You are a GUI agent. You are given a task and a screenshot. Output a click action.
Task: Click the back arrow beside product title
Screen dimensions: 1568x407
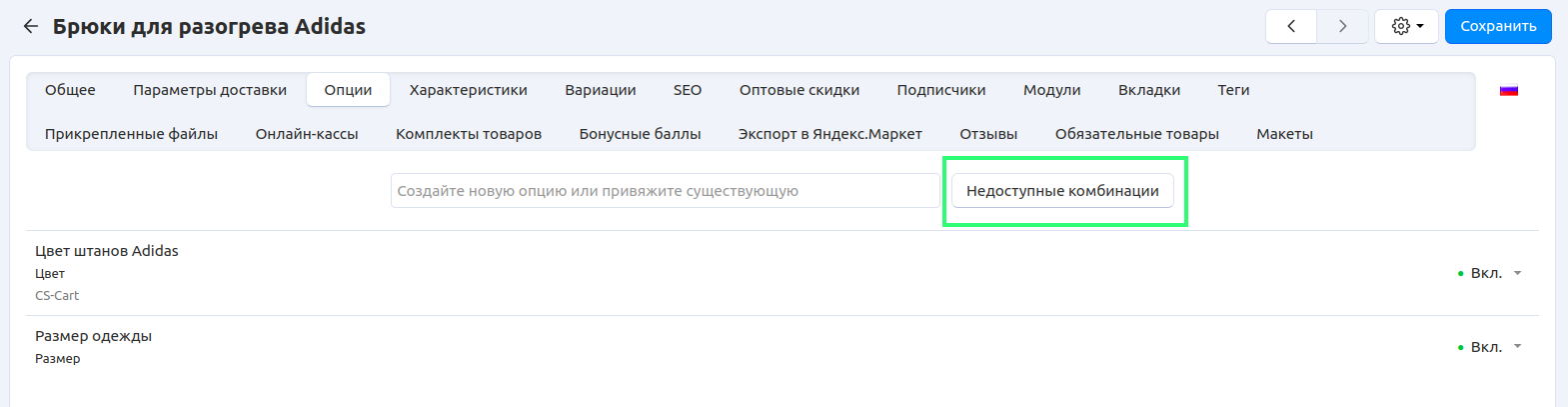31,27
